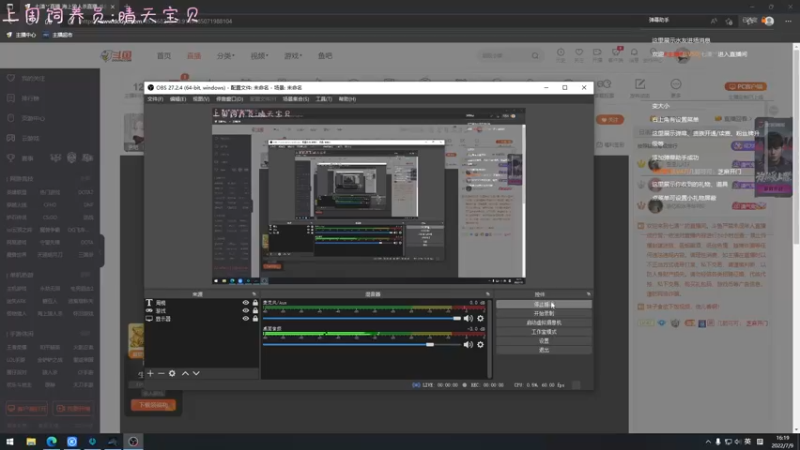Open Windows Start menu
800x450 pixels.
coord(10,441)
